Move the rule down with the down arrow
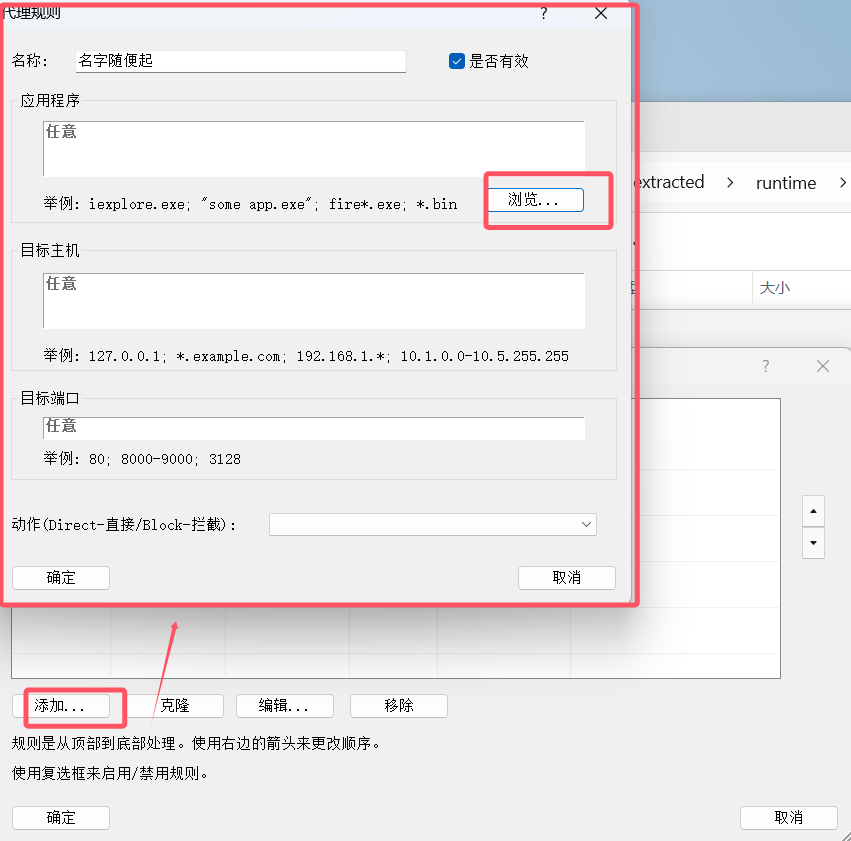Image resolution: width=851 pixels, height=841 pixels. [x=813, y=544]
